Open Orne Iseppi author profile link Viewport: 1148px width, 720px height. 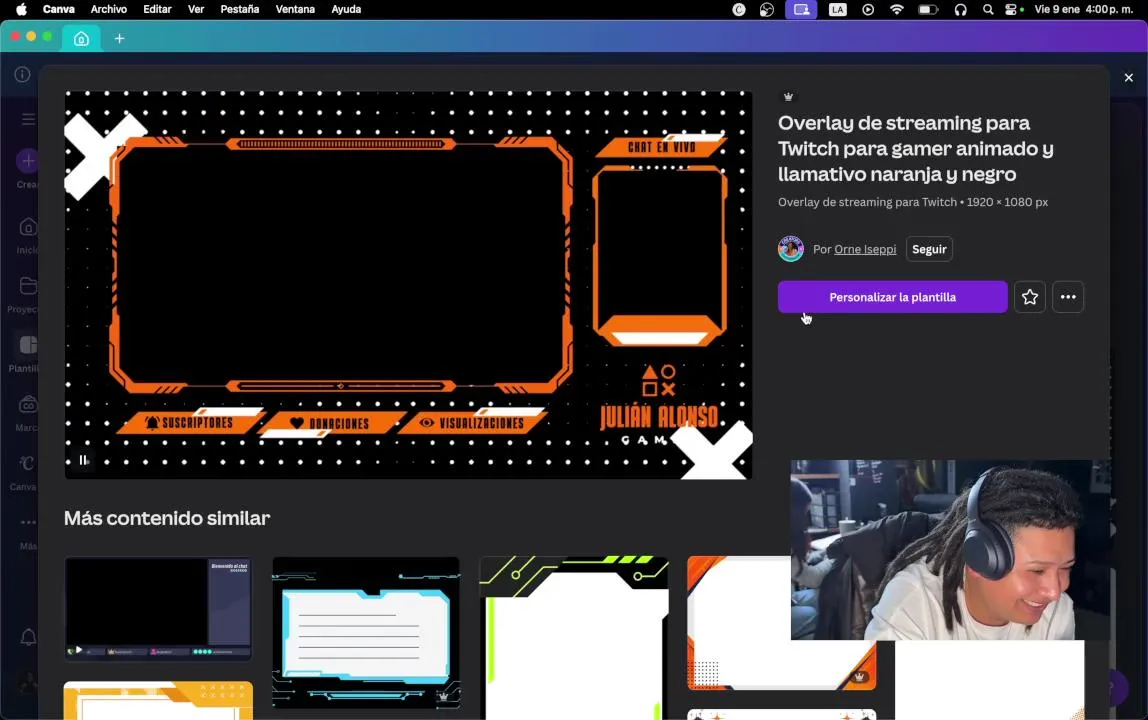(865, 249)
